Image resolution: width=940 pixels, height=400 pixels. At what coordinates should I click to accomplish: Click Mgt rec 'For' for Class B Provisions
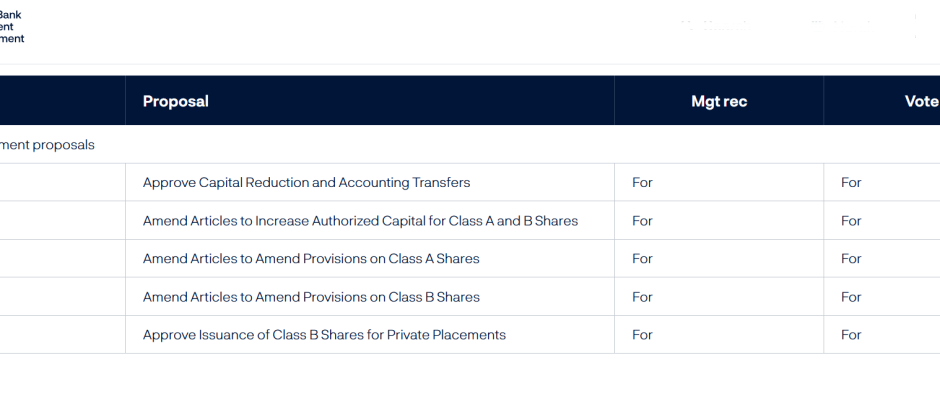pyautogui.click(x=642, y=297)
